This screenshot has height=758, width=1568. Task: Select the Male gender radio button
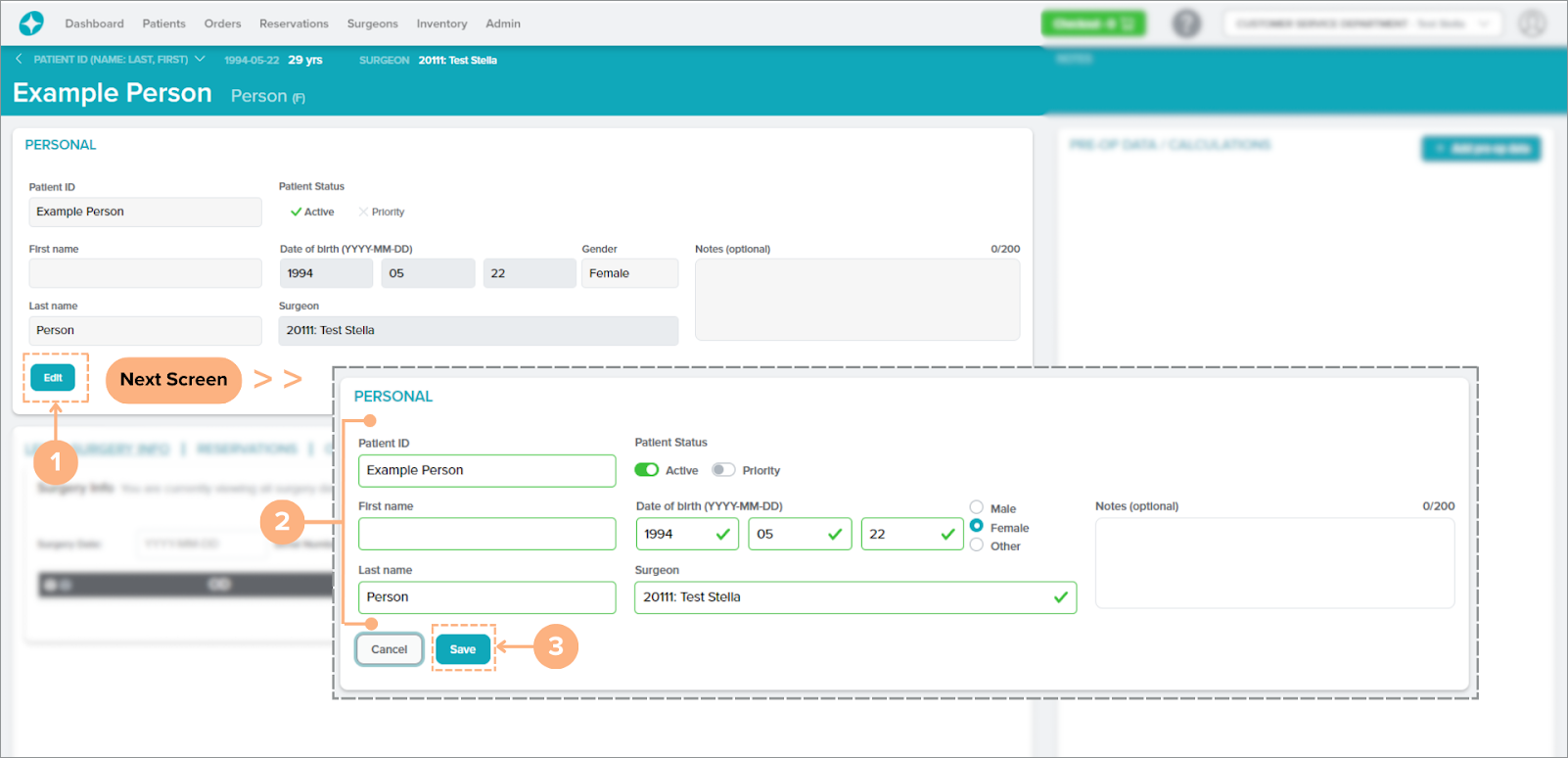coord(977,507)
